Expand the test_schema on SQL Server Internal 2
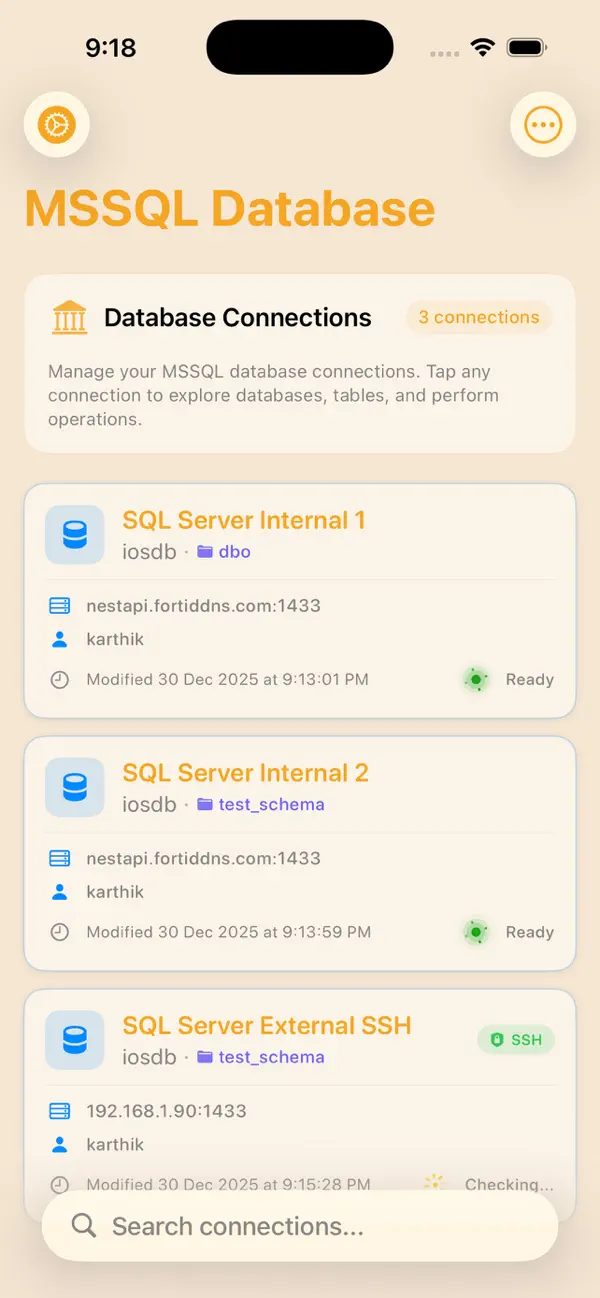Viewport: 600px width, 1298px height. (x=260, y=804)
